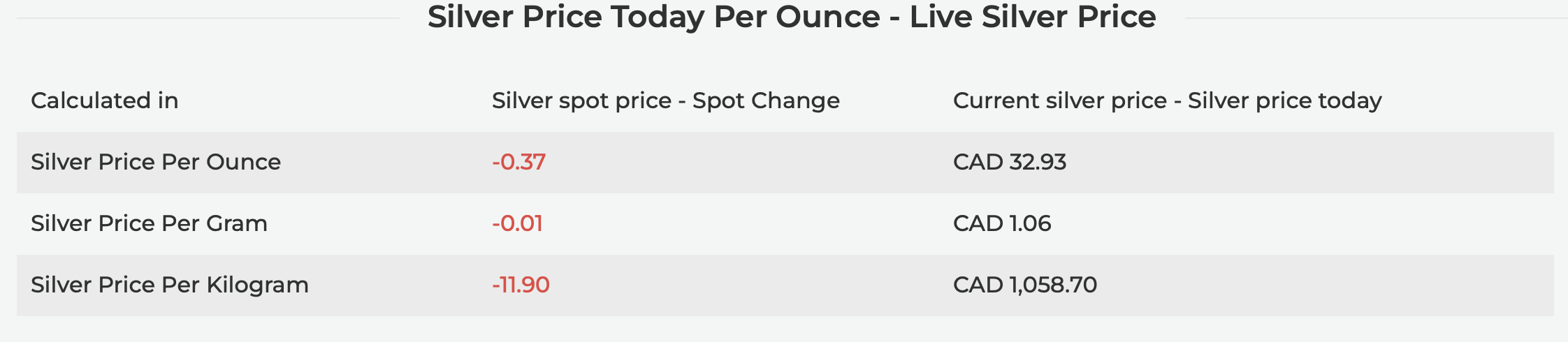Select the red -0.37 spot change value
Image resolution: width=1568 pixels, height=342 pixels.
[x=518, y=162]
